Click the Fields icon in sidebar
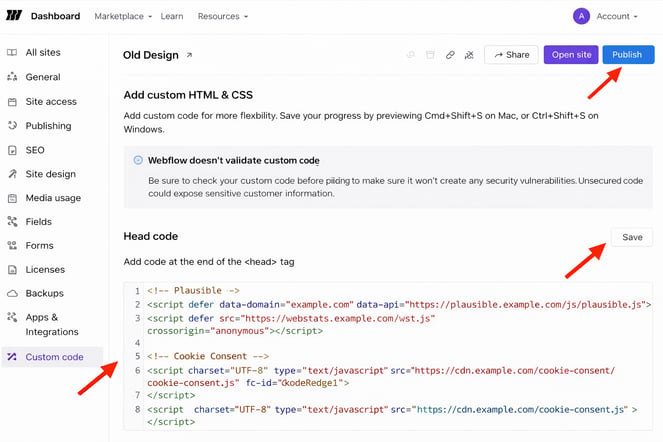This screenshot has width=663, height=442. (x=12, y=222)
